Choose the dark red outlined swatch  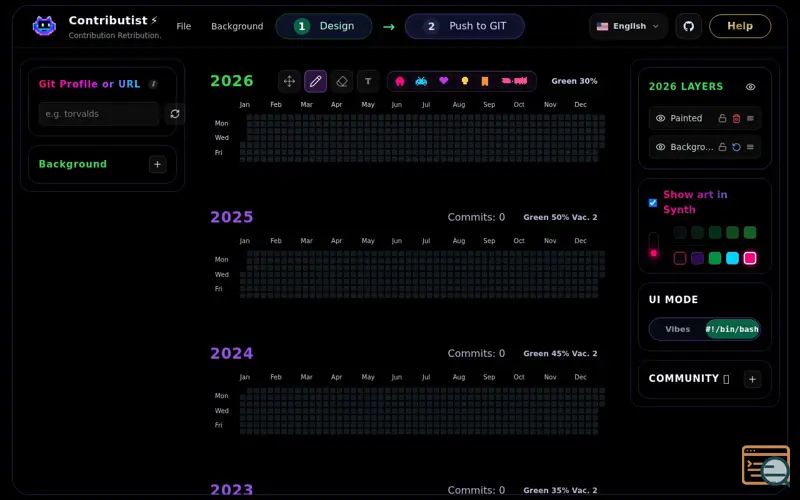pos(680,258)
